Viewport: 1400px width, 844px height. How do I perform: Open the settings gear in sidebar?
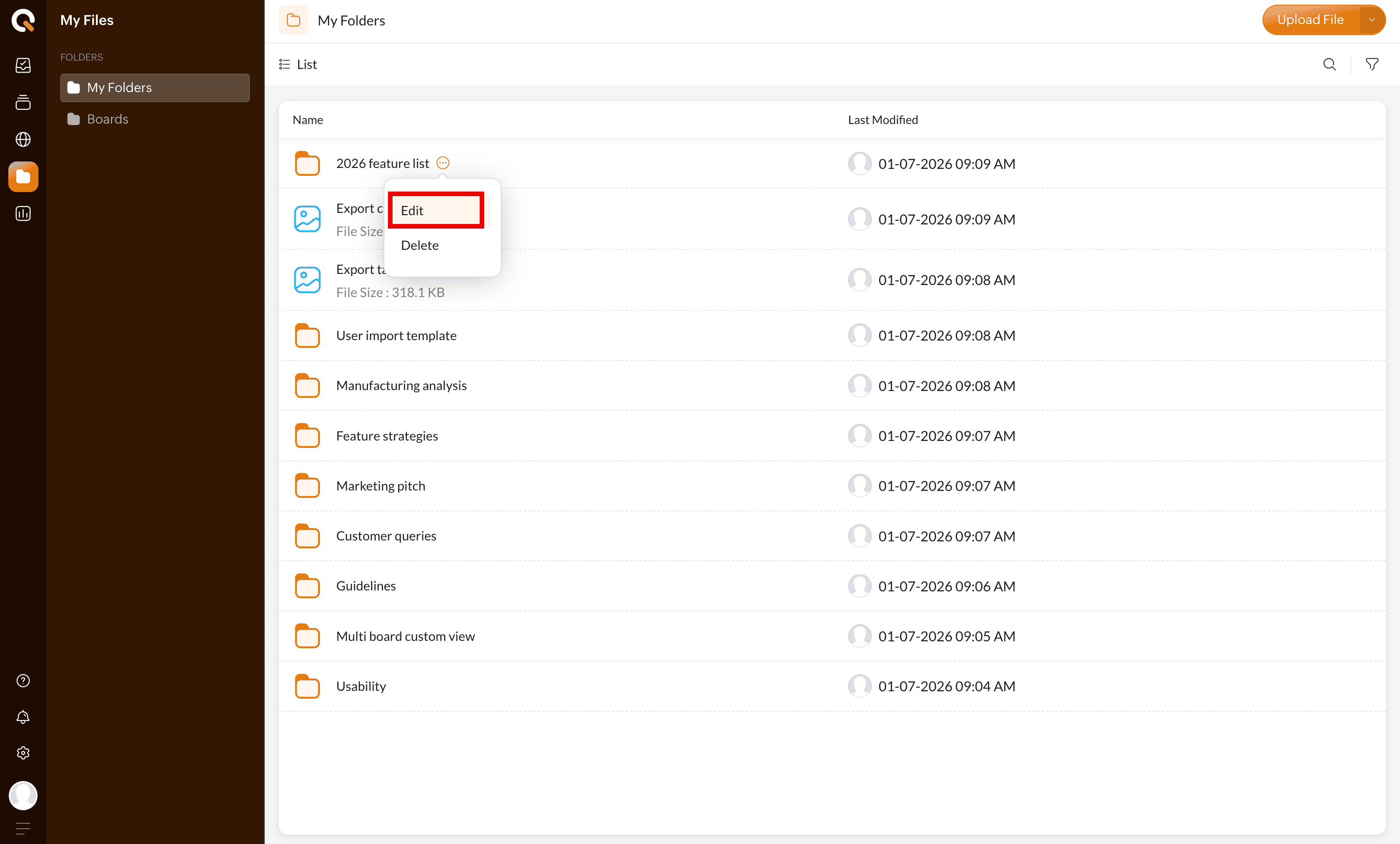(23, 752)
